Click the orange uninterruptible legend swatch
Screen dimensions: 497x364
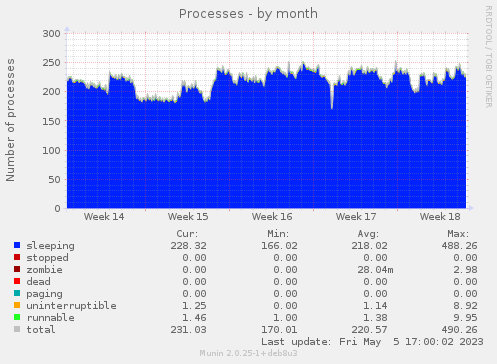17,305
